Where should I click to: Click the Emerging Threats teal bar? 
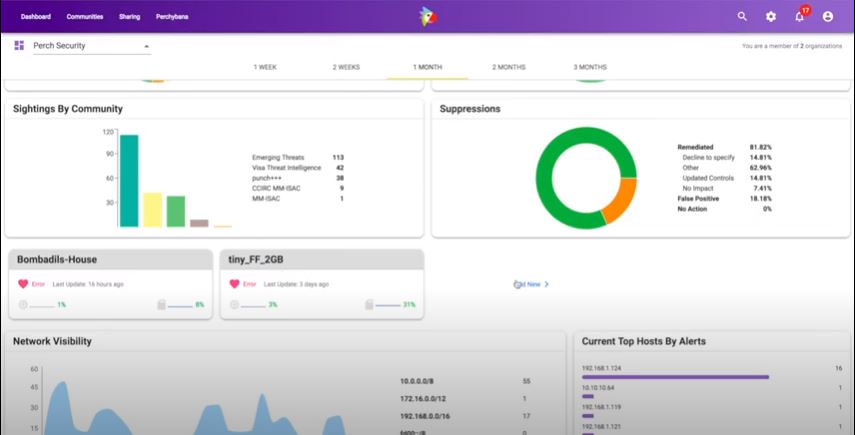pyautogui.click(x=129, y=180)
